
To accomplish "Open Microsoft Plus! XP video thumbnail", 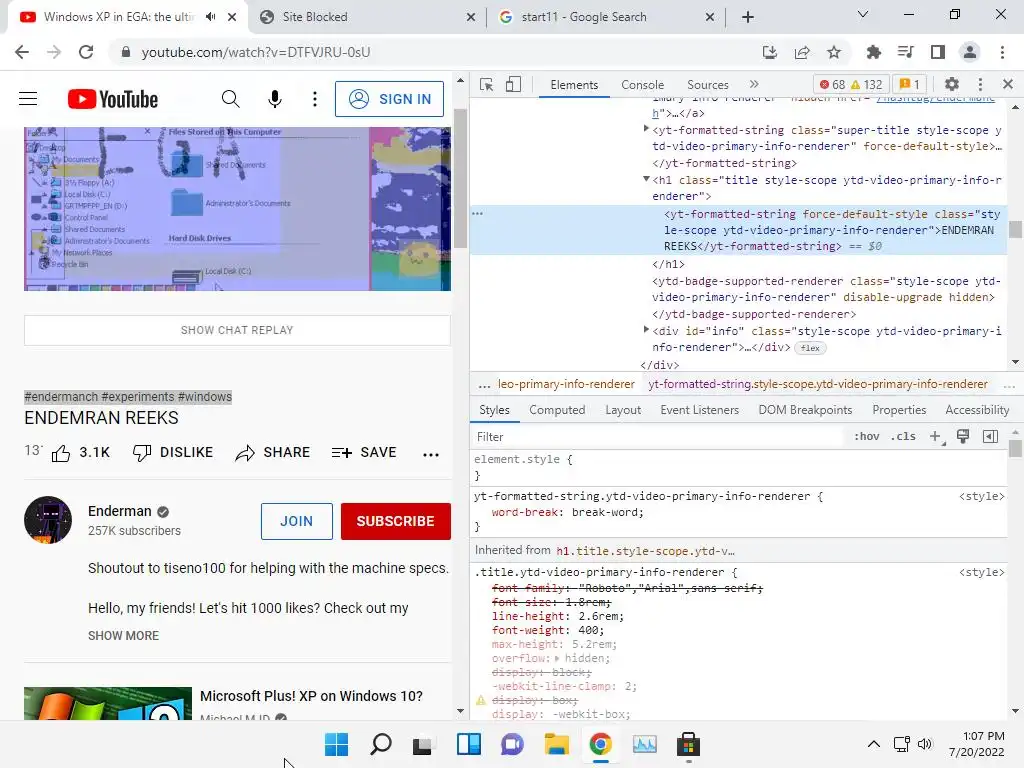I will click(108, 703).
